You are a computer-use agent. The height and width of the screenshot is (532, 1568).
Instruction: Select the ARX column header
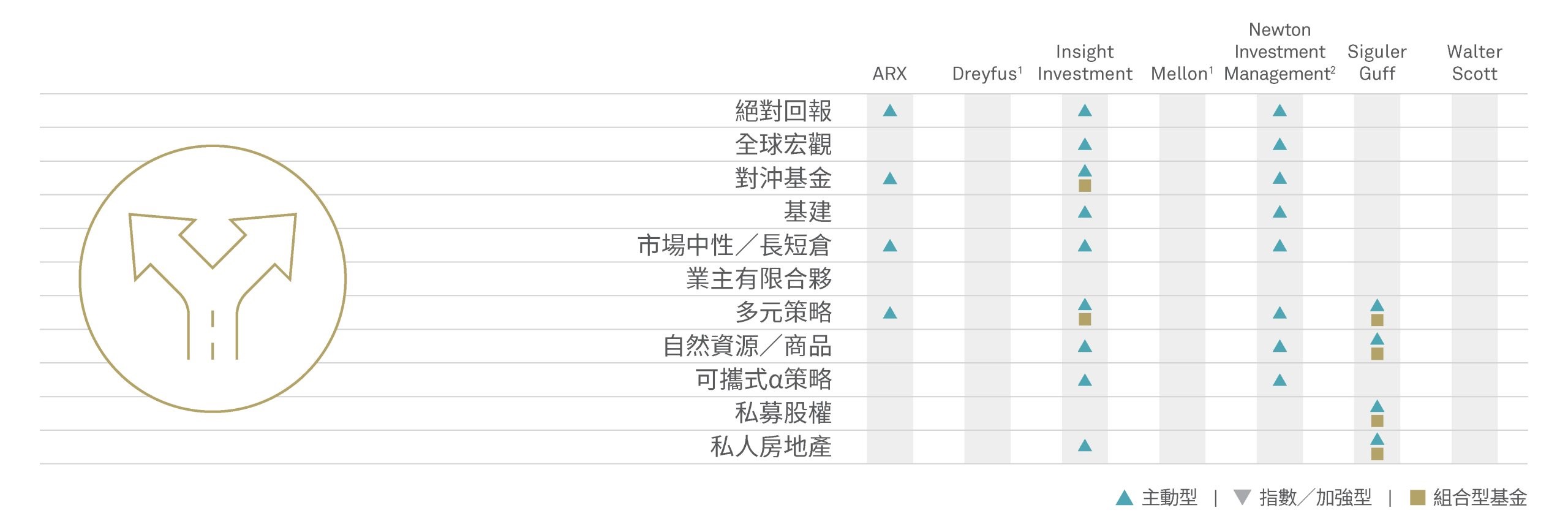coord(889,74)
